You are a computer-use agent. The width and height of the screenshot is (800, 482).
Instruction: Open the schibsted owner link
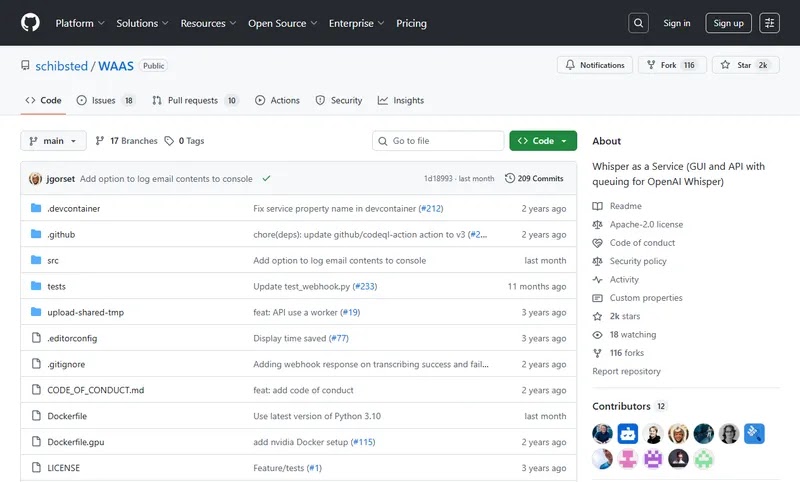tap(61, 66)
